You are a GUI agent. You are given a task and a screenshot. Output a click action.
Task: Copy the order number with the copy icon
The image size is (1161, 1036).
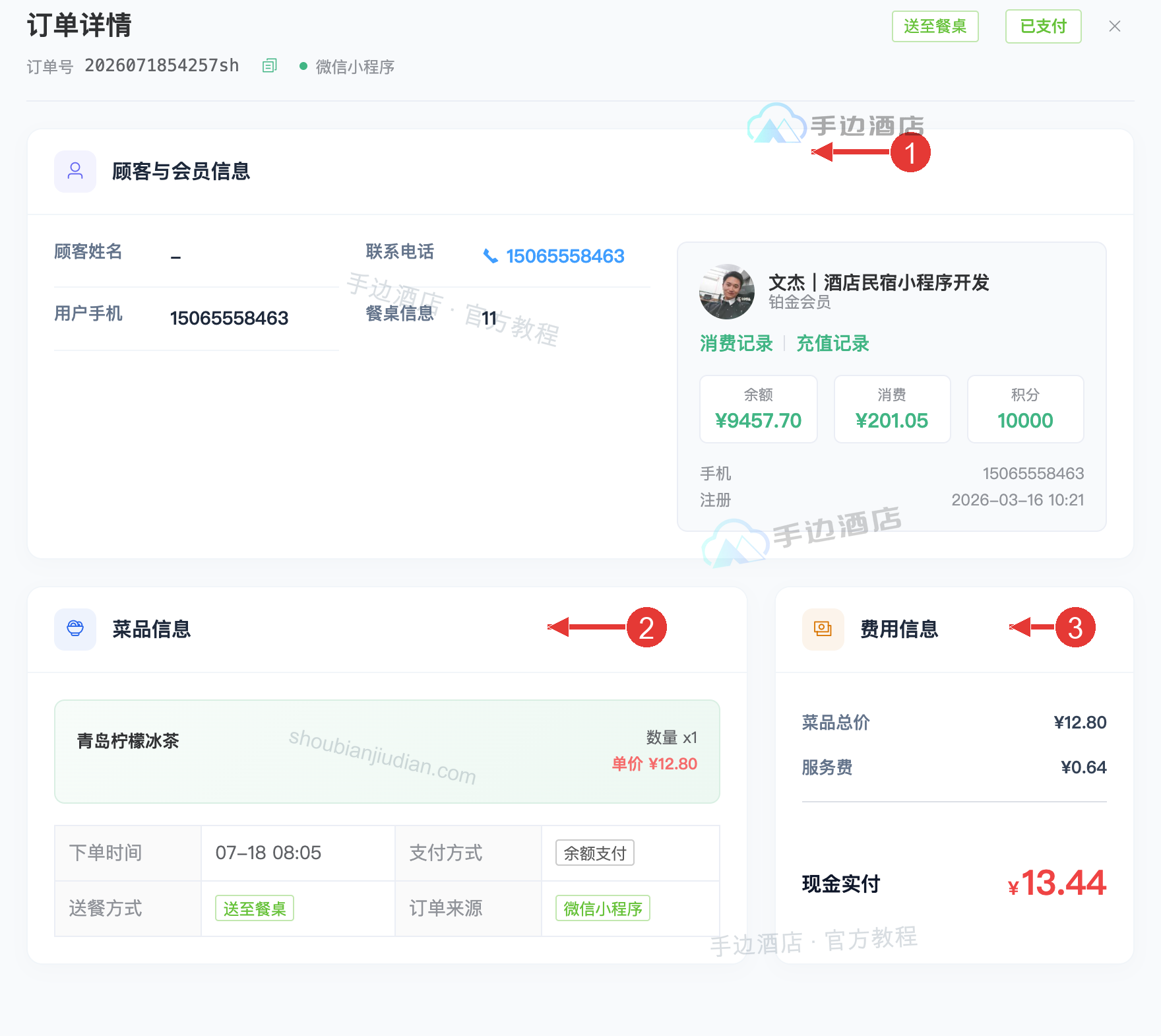pos(269,65)
